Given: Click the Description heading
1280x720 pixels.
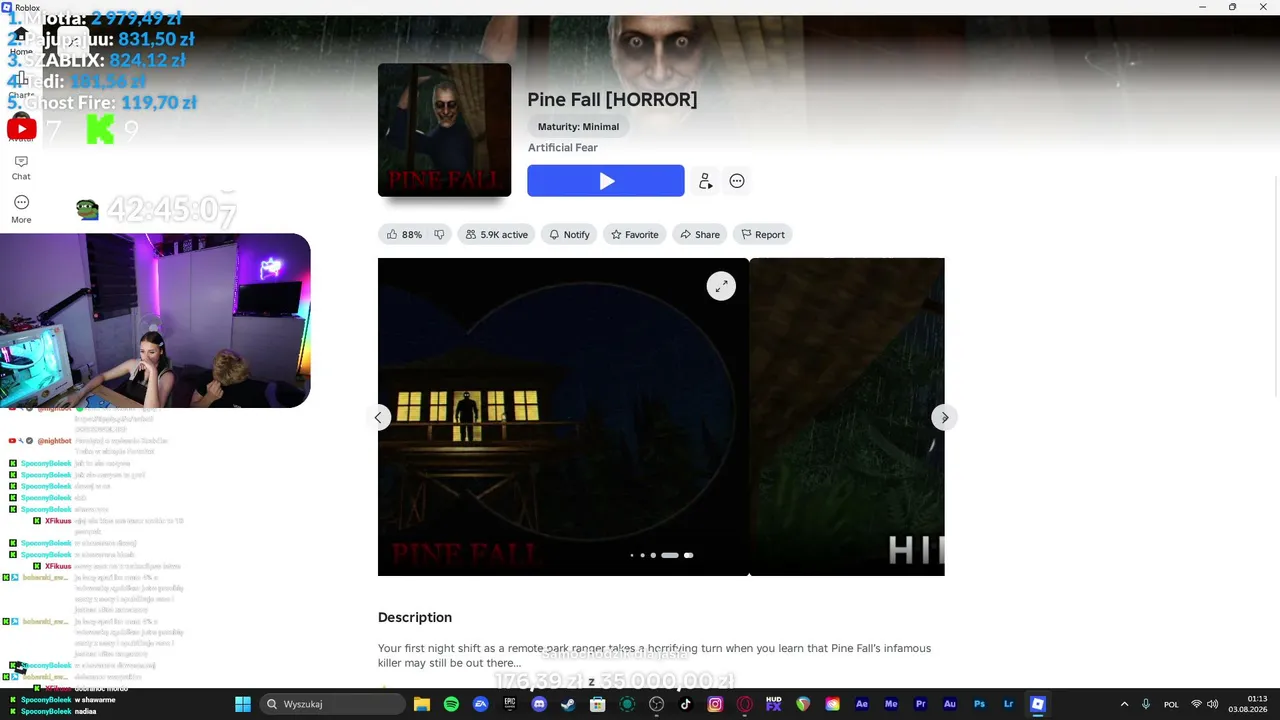Looking at the screenshot, I should [x=415, y=618].
